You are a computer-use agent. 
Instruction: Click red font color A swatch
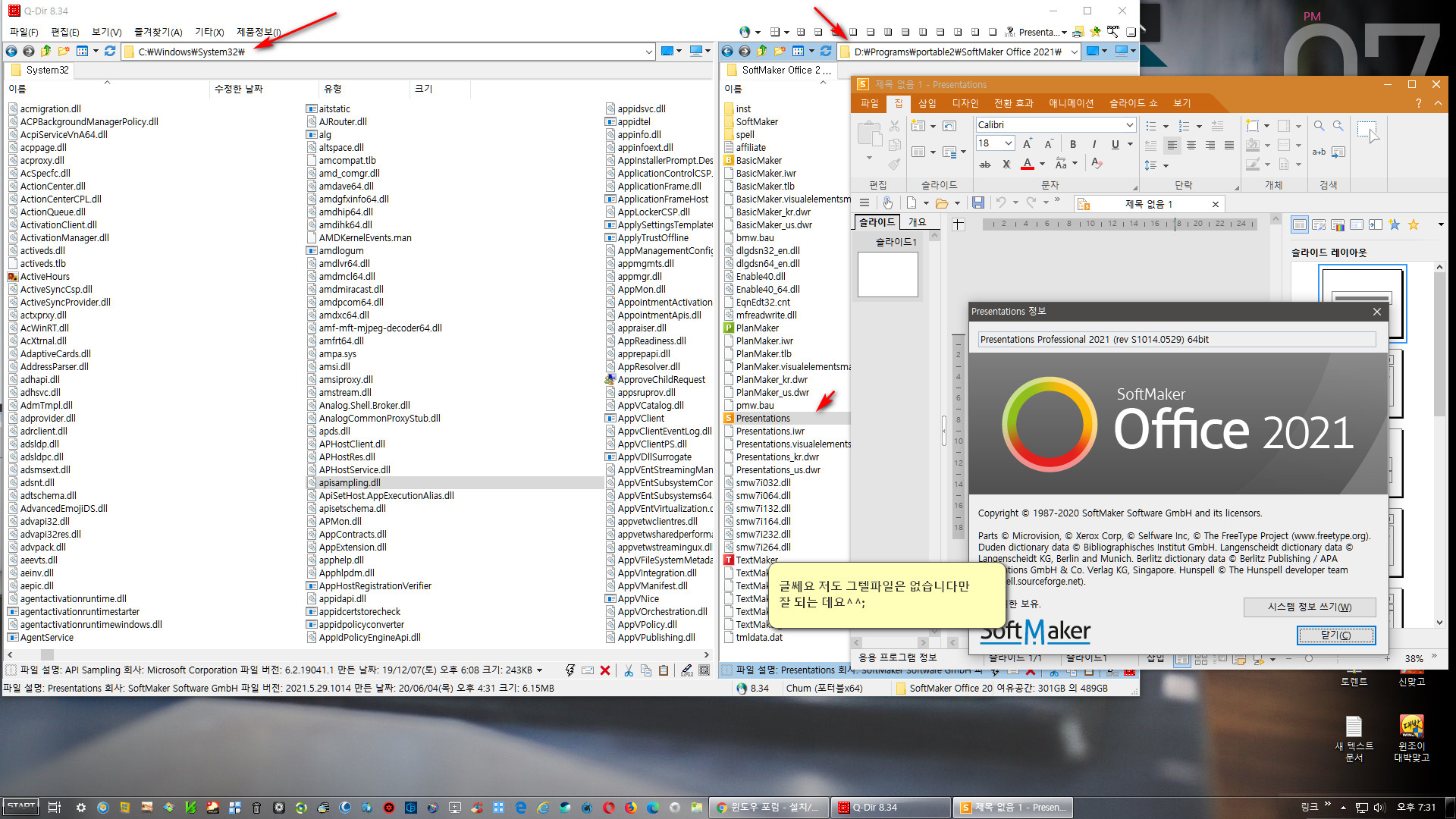coord(1027,164)
